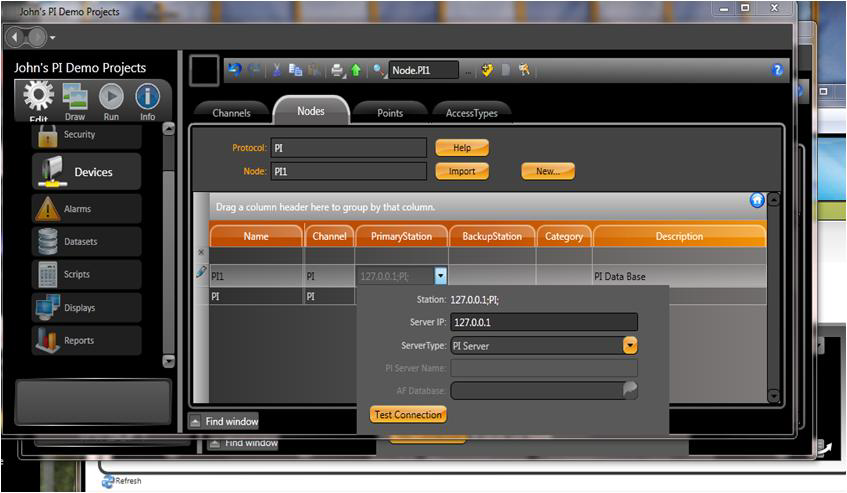The height and width of the screenshot is (493, 847).
Task: Click the Server IP input field
Action: click(x=543, y=322)
